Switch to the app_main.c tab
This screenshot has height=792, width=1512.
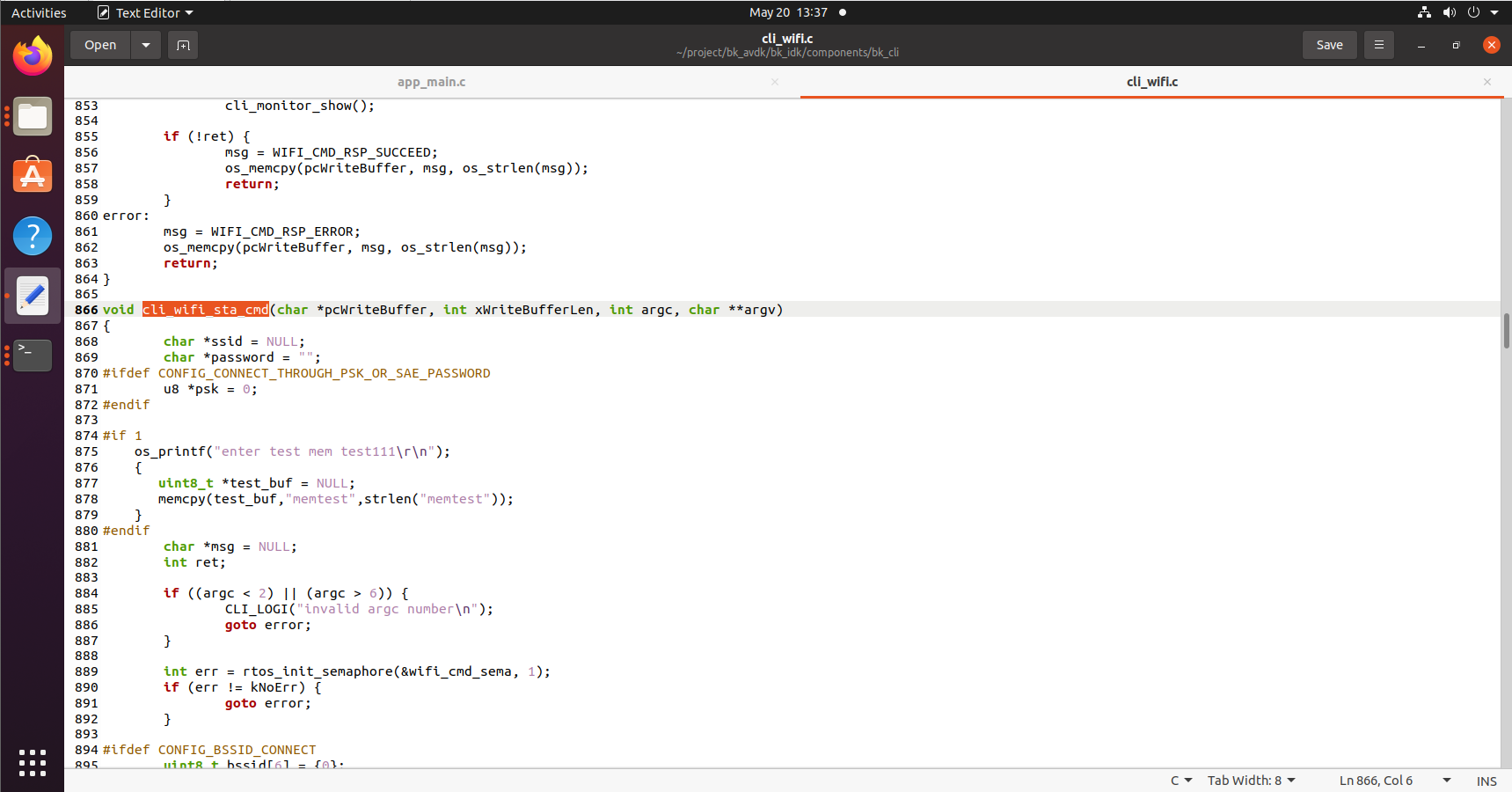click(431, 82)
